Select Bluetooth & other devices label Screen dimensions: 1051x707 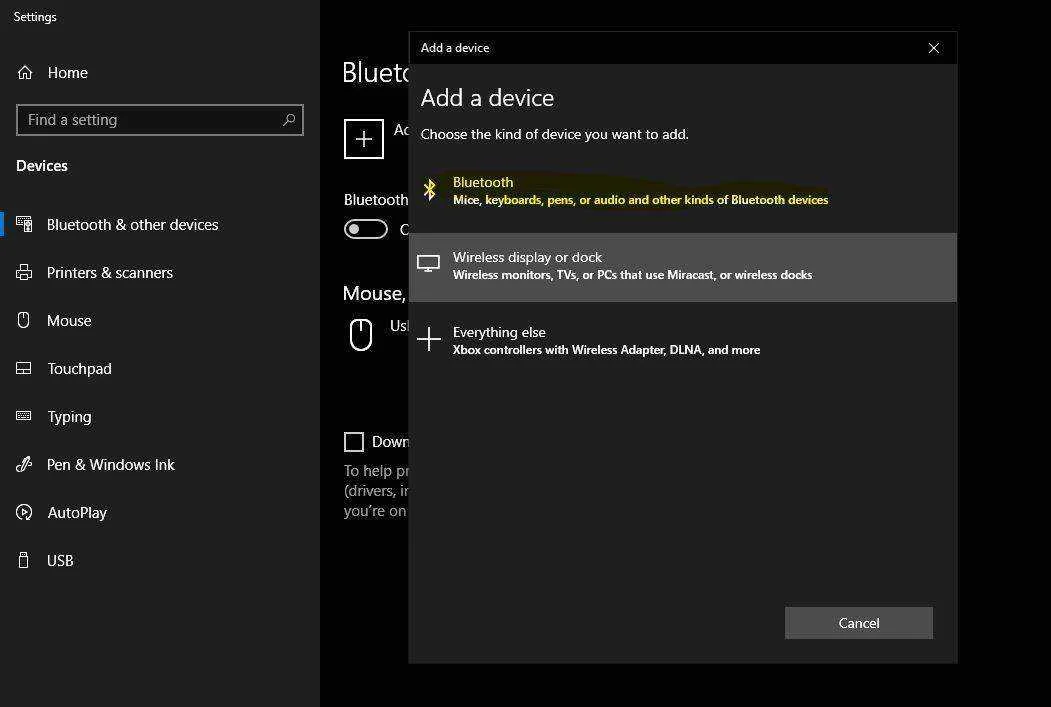tap(133, 224)
